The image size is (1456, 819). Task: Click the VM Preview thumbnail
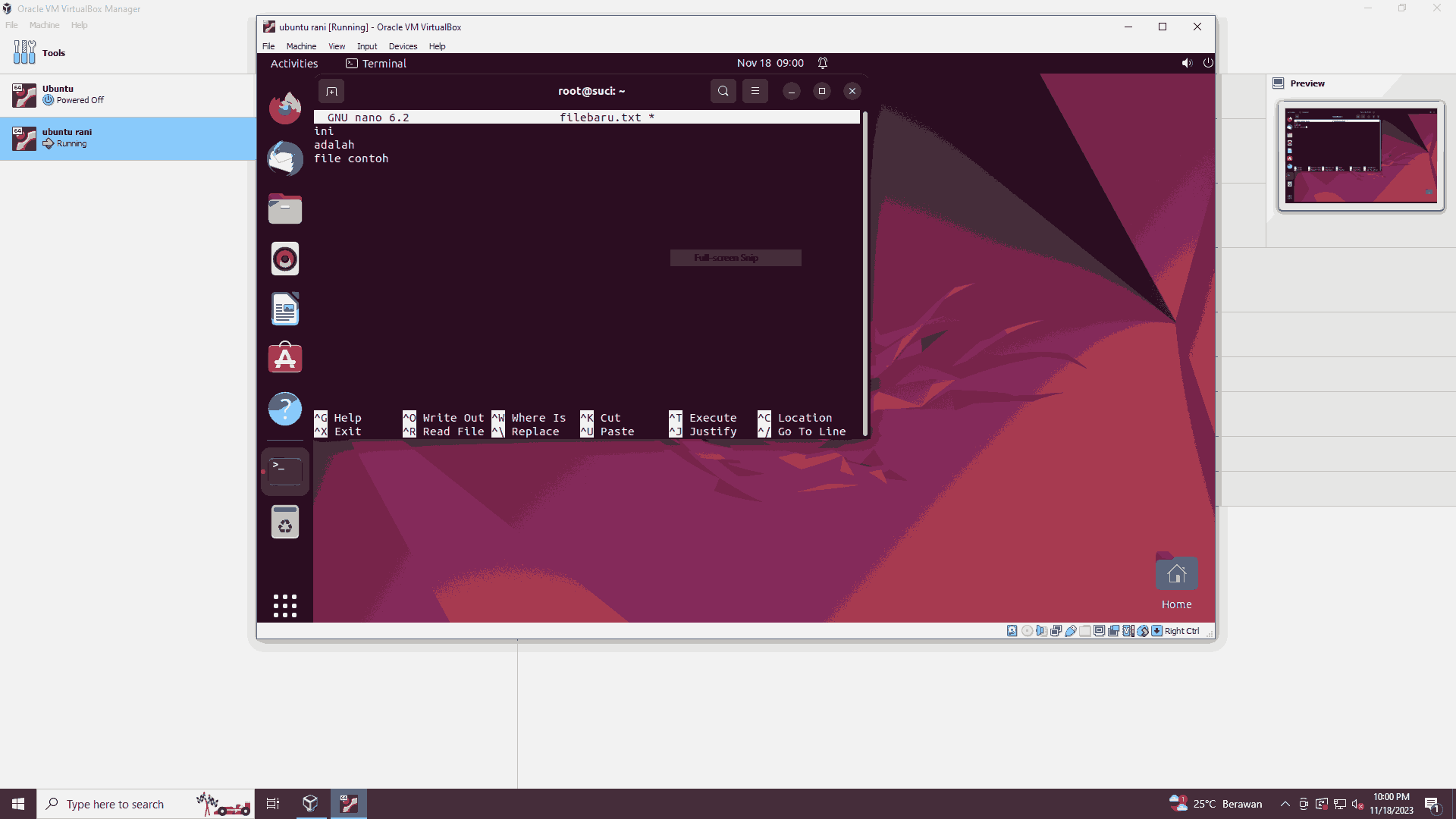pyautogui.click(x=1360, y=155)
